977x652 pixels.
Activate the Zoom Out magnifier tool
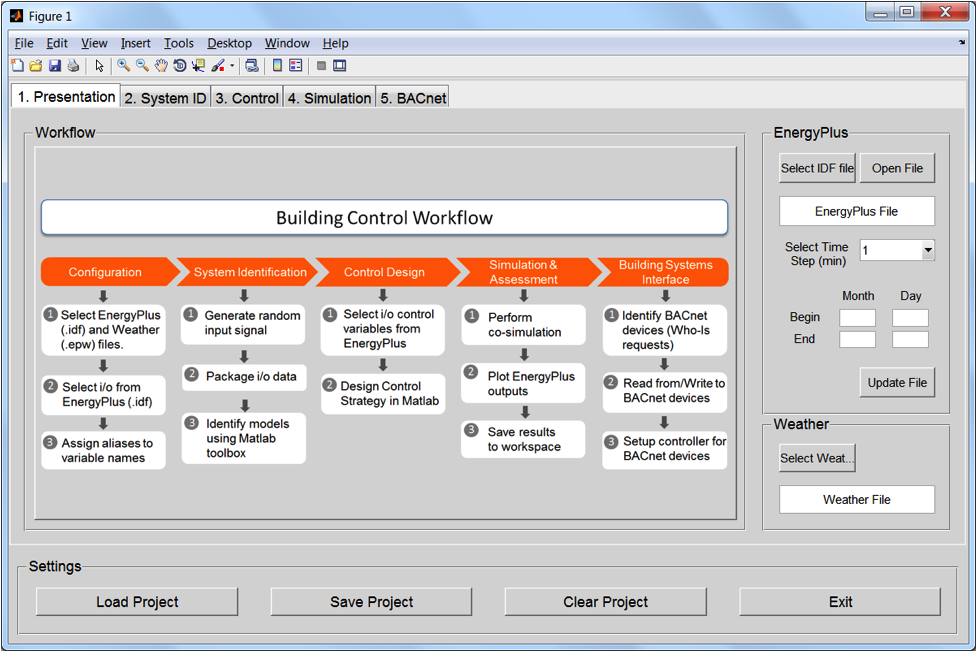coord(142,65)
